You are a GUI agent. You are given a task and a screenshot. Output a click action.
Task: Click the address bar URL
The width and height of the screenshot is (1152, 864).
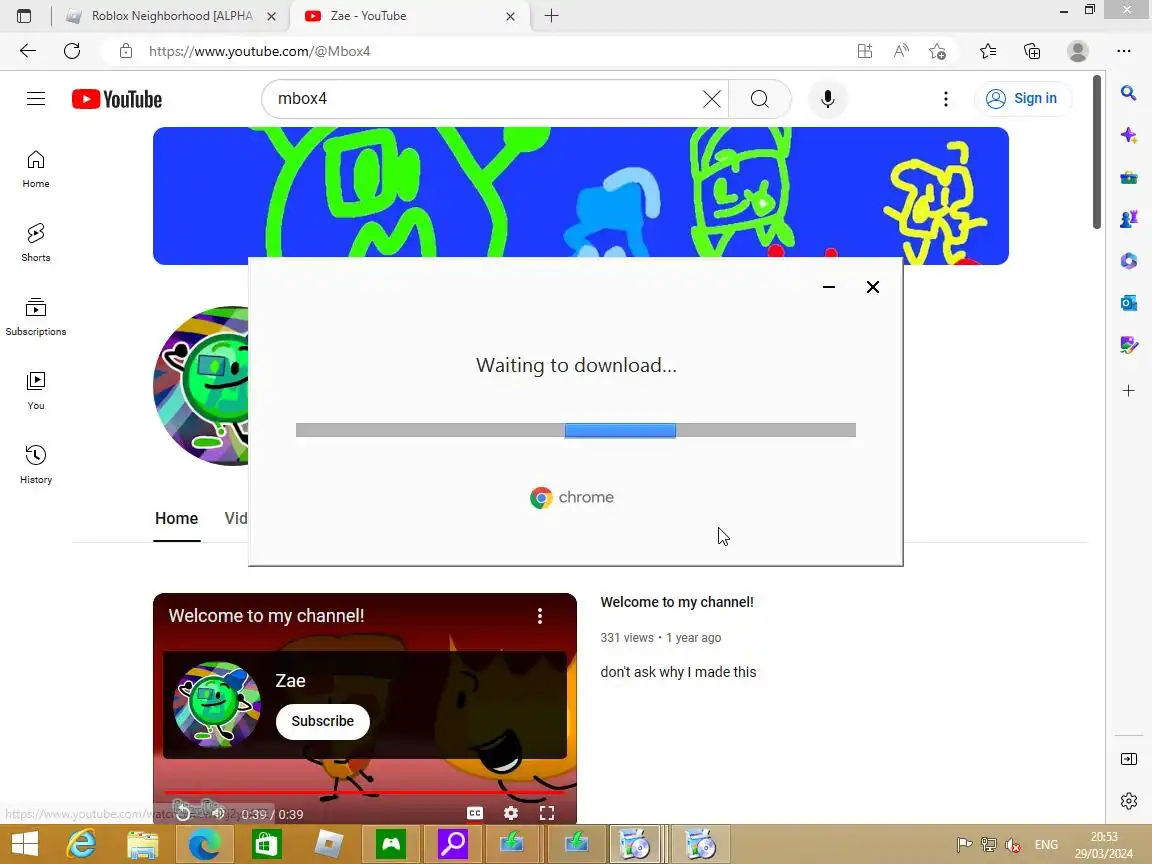pos(259,51)
